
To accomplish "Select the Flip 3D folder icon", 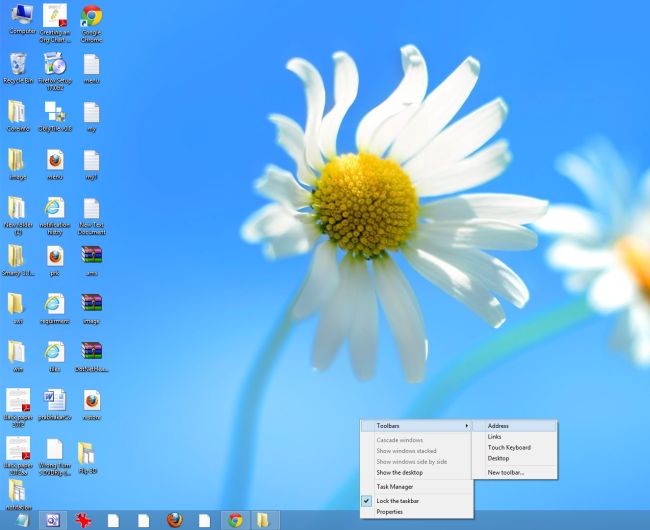I will tap(87, 458).
